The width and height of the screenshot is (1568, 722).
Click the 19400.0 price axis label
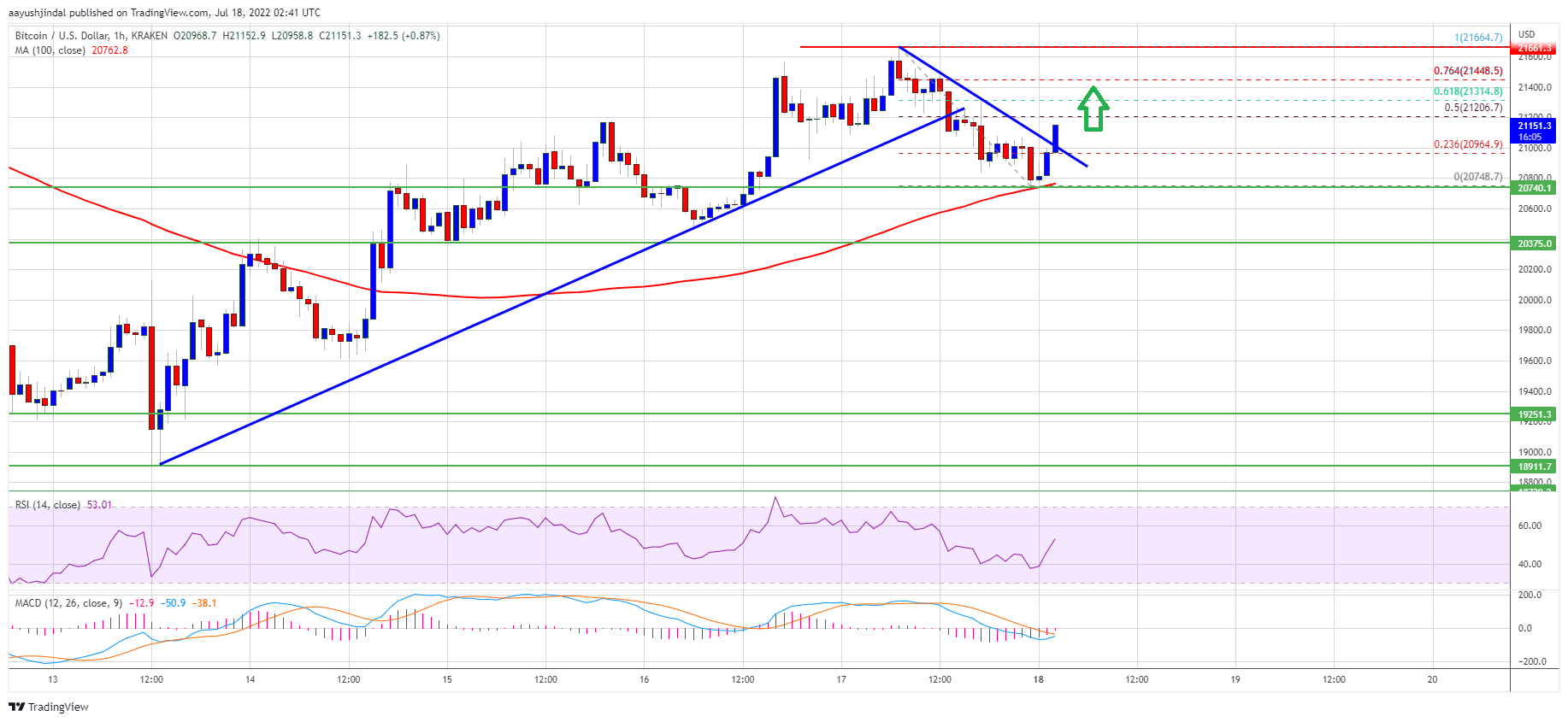pyautogui.click(x=1535, y=391)
